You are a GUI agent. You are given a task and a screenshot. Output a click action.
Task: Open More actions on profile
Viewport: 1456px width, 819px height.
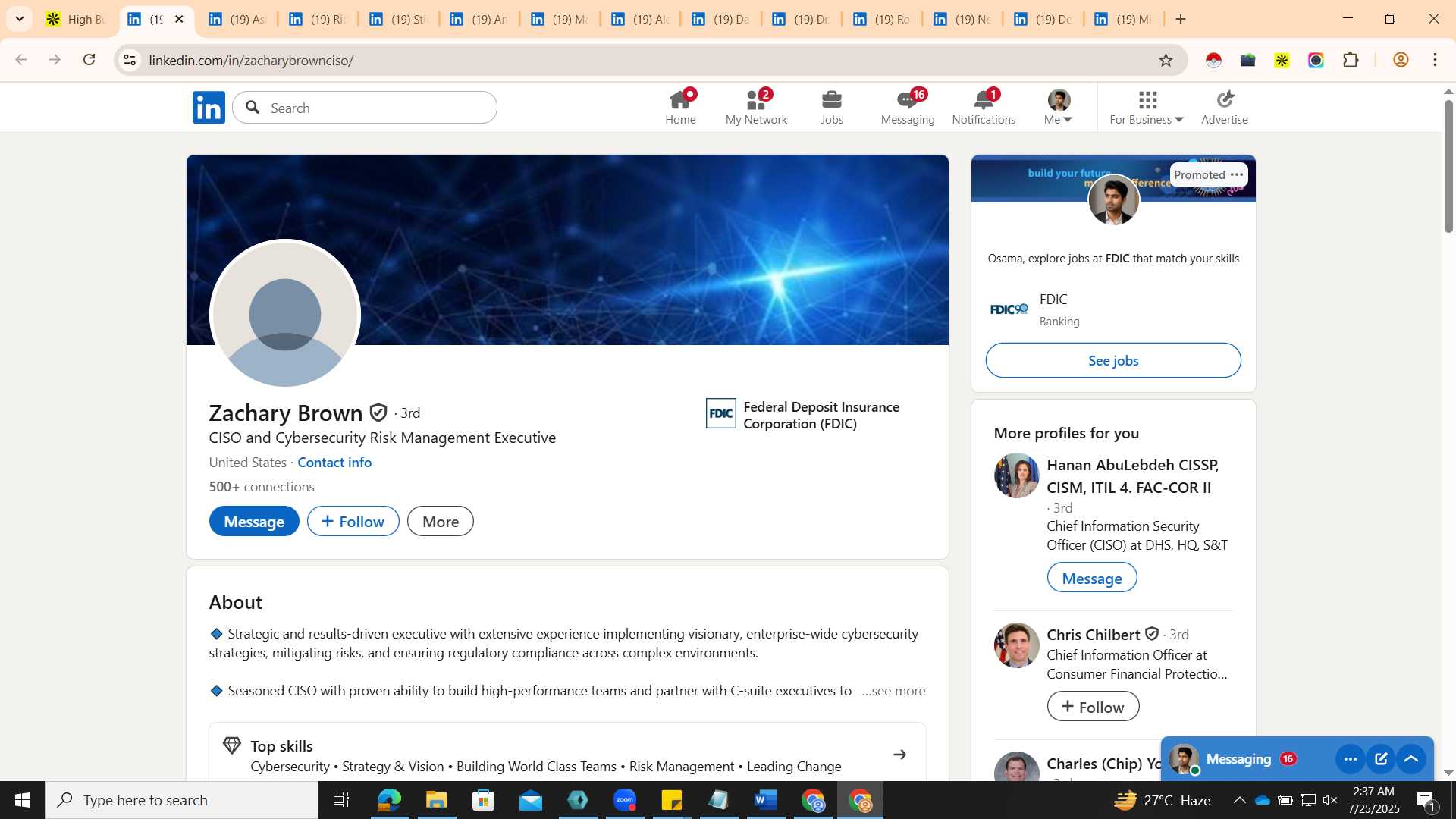point(441,522)
